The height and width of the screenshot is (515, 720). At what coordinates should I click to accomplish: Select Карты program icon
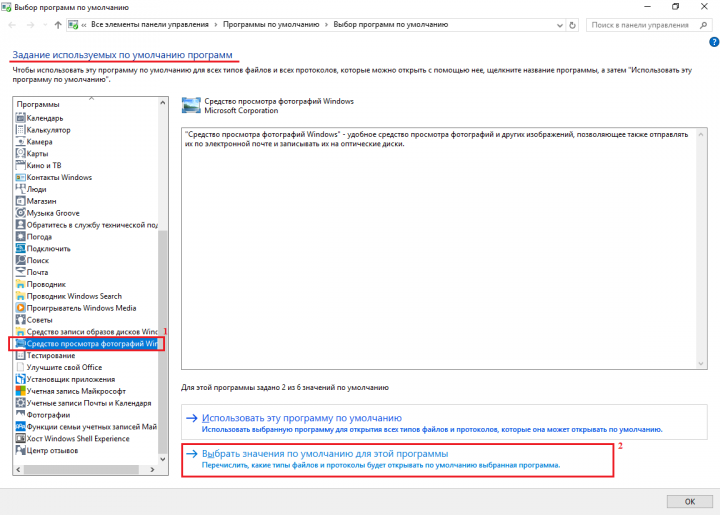pyautogui.click(x=20, y=153)
